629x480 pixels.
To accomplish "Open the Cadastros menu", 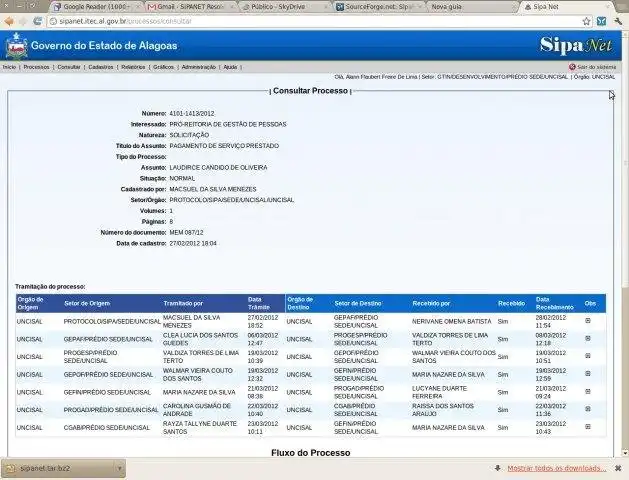I will (101, 67).
